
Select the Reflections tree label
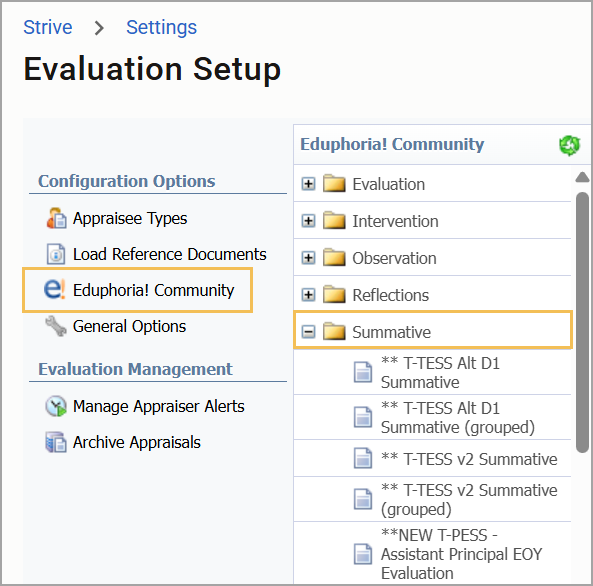coord(390,295)
